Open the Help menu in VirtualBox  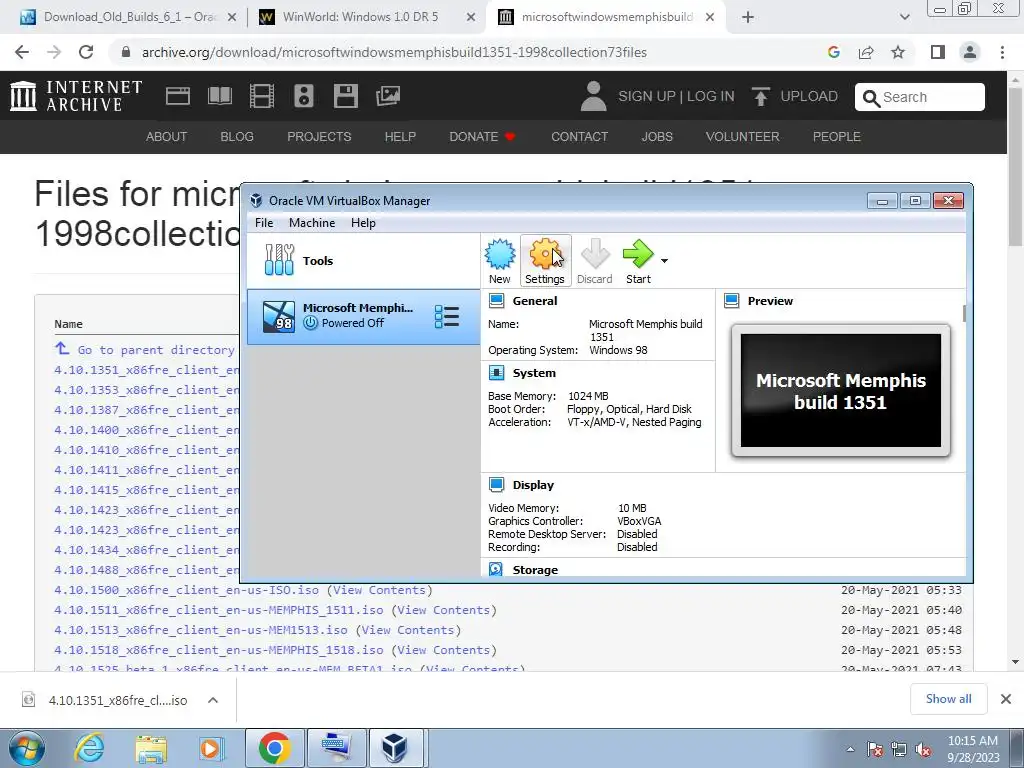(363, 223)
